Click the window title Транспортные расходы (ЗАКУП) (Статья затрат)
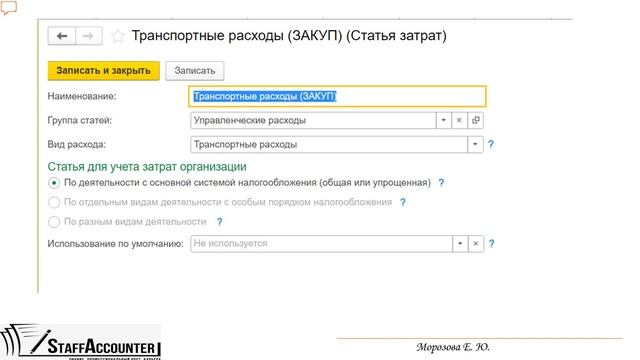Screen dimensions: 640x360 [x=289, y=36]
